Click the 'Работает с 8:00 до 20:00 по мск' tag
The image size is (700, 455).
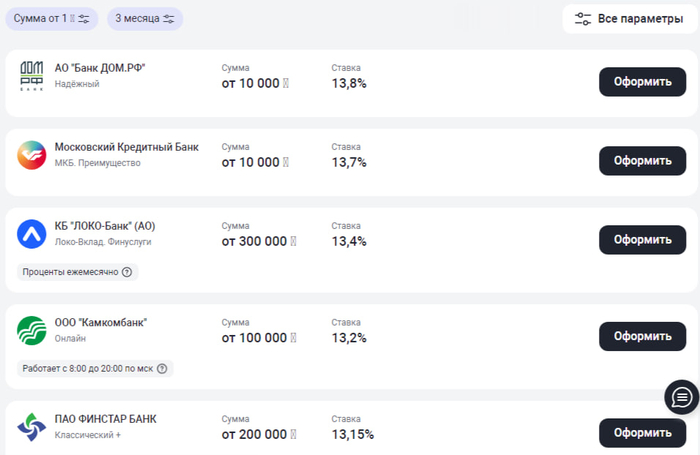tap(95, 368)
